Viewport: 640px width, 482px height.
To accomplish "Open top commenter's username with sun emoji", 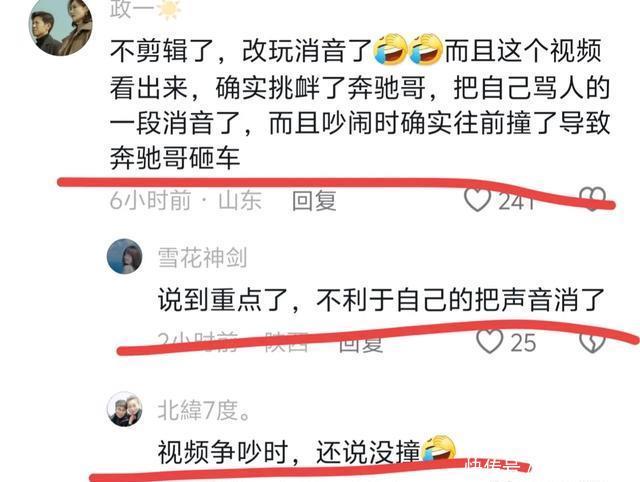I will [x=145, y=9].
